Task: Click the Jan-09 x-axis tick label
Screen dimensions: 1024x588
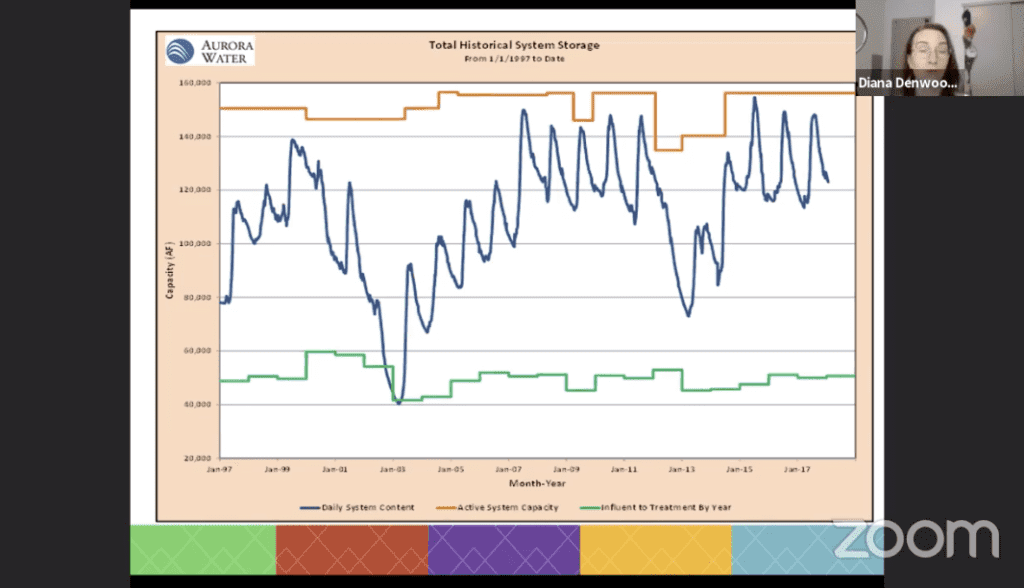Action: 566,467
